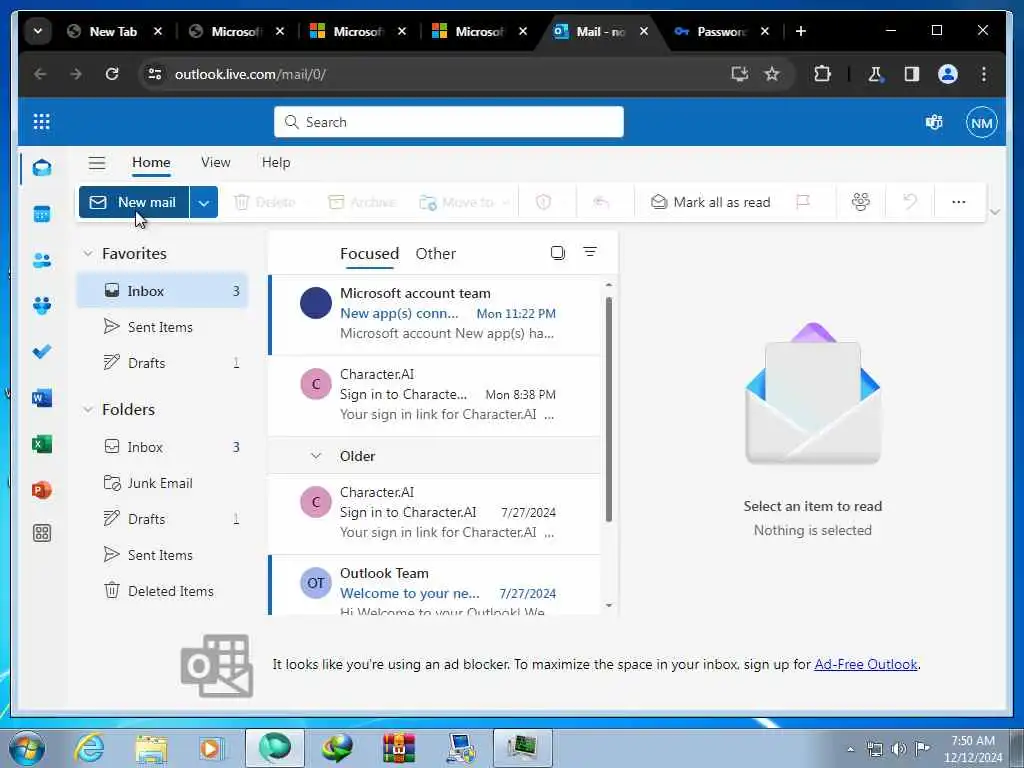Launch Internet Explorer from the taskbar
Image resolution: width=1024 pixels, height=768 pixels.
click(89, 748)
